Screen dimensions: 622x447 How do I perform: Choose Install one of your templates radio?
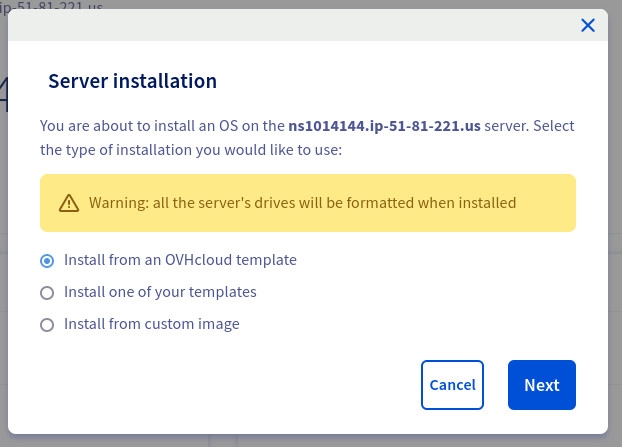click(47, 293)
